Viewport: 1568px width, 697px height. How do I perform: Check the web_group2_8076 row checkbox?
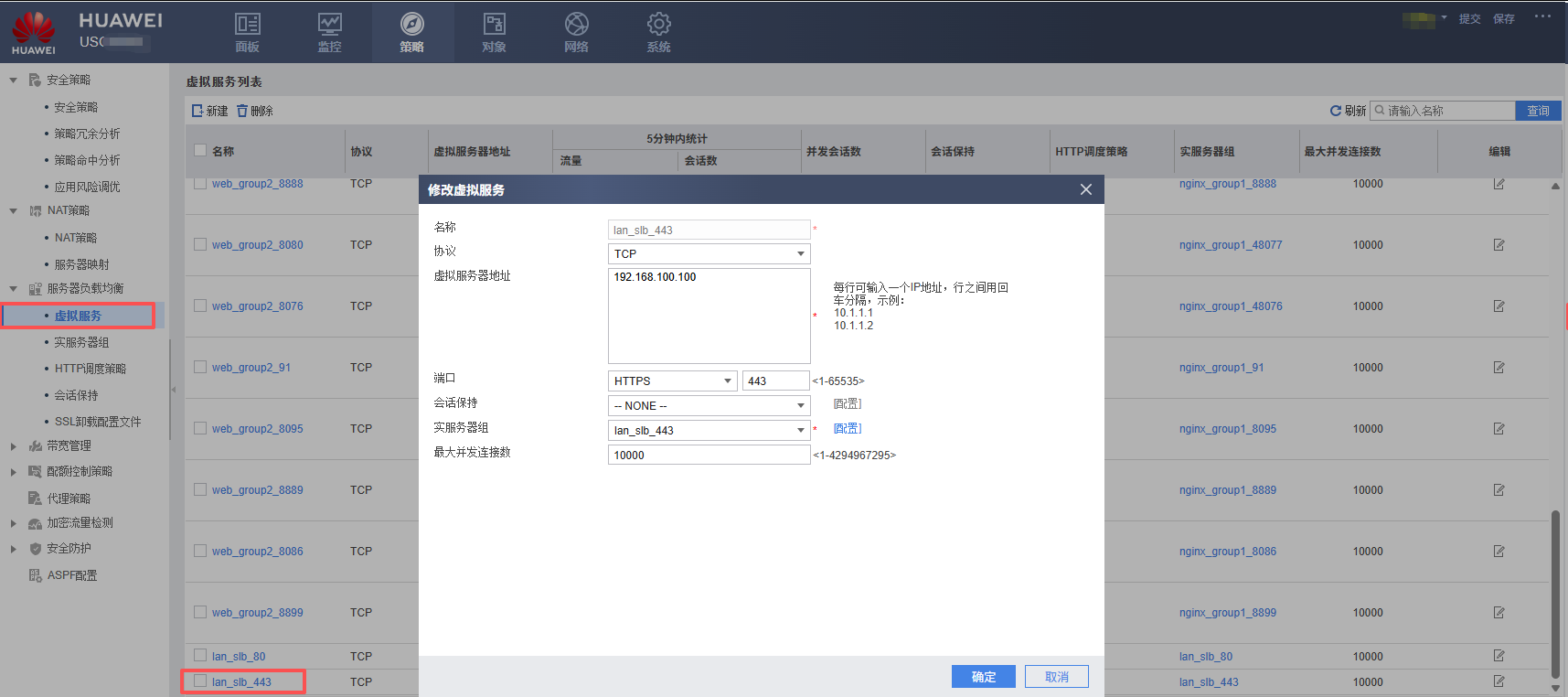point(200,306)
